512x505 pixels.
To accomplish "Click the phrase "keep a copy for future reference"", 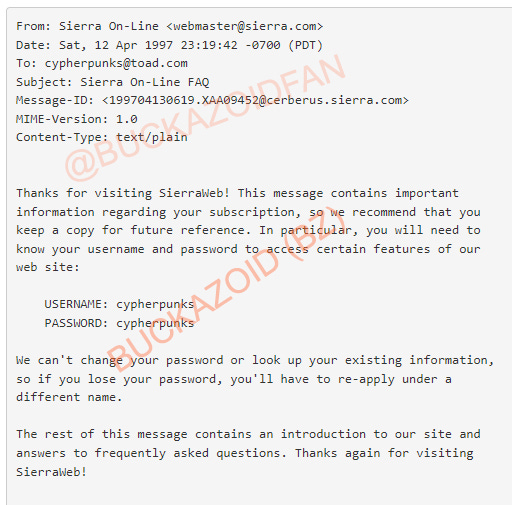I will 130,230.
